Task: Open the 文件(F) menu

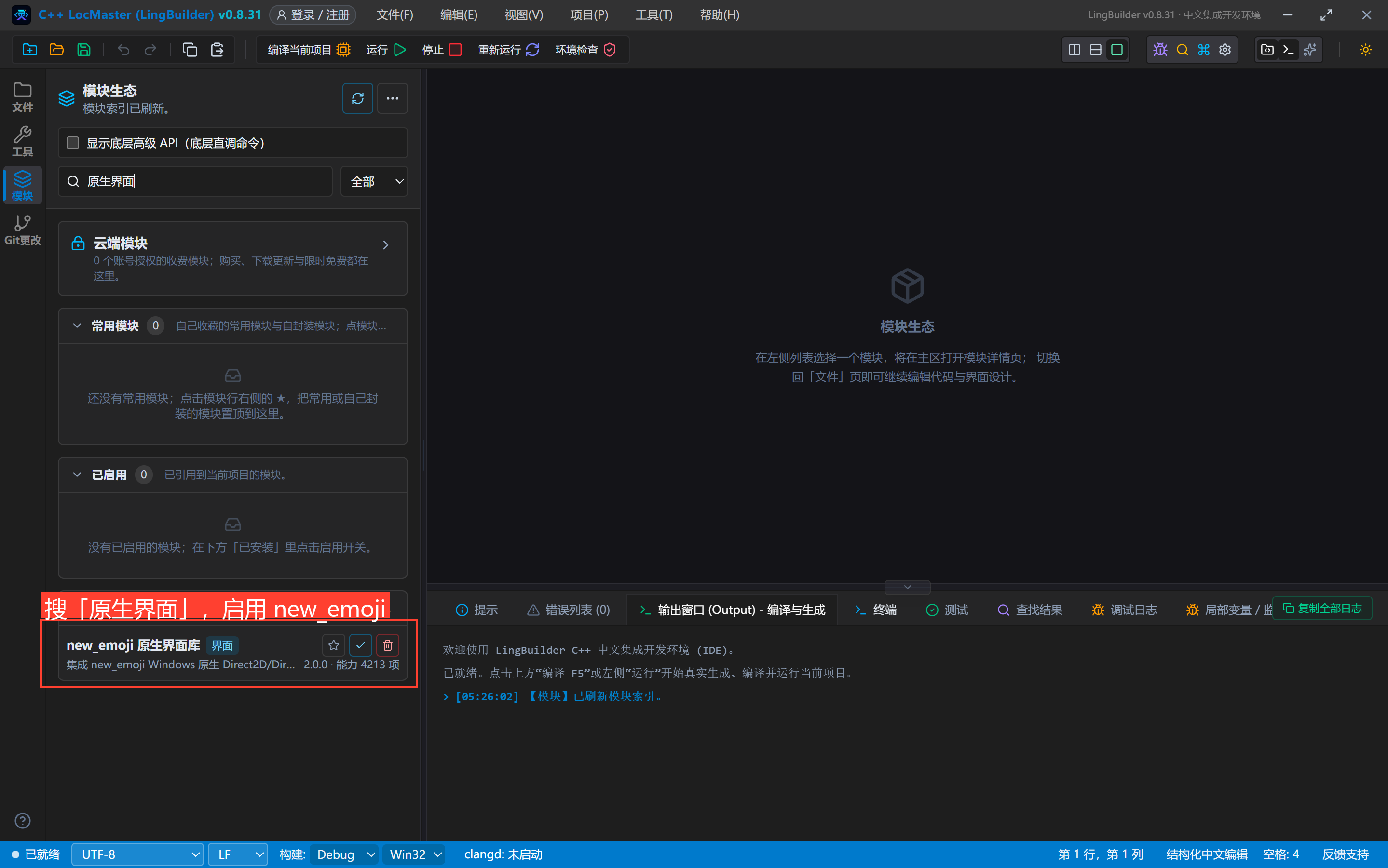Action: click(395, 15)
